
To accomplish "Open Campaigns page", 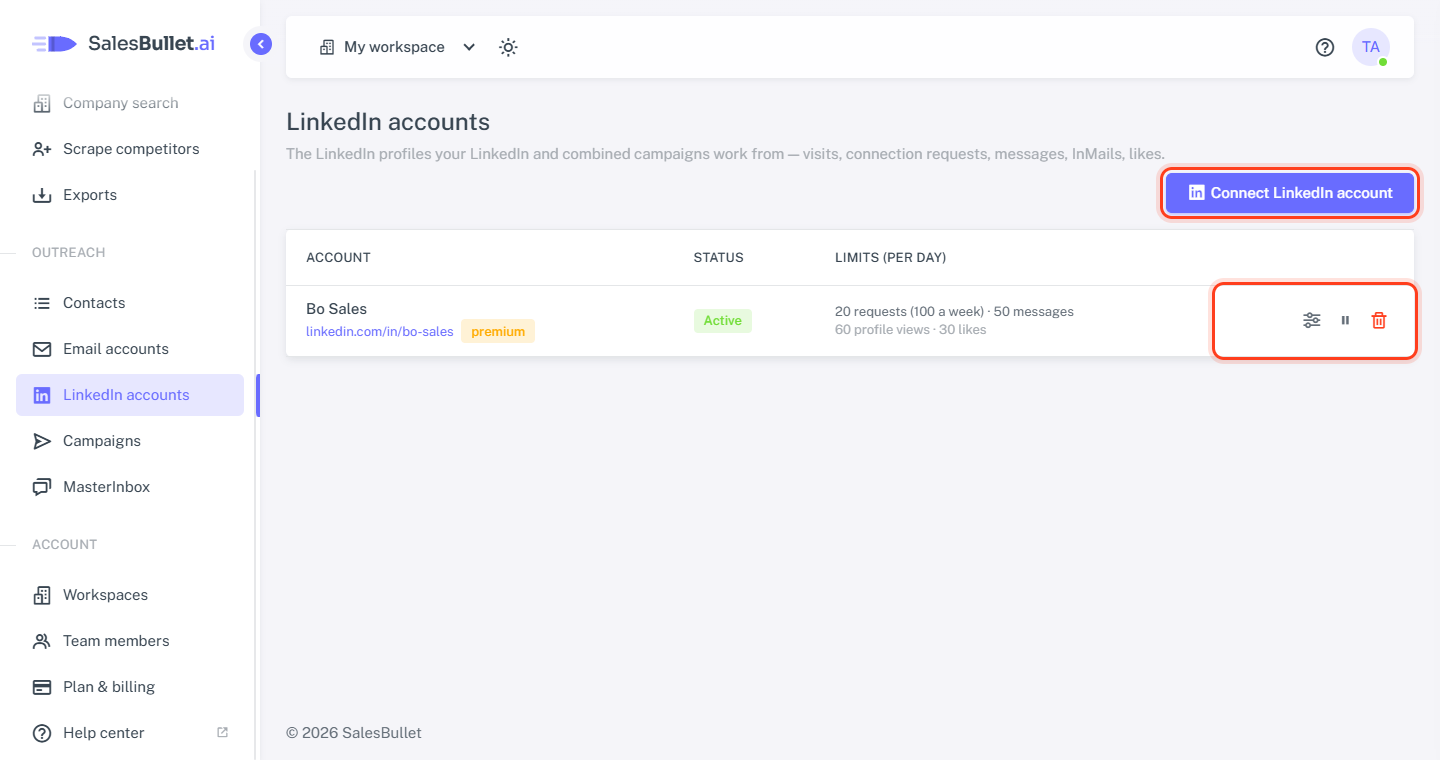I will point(130,441).
